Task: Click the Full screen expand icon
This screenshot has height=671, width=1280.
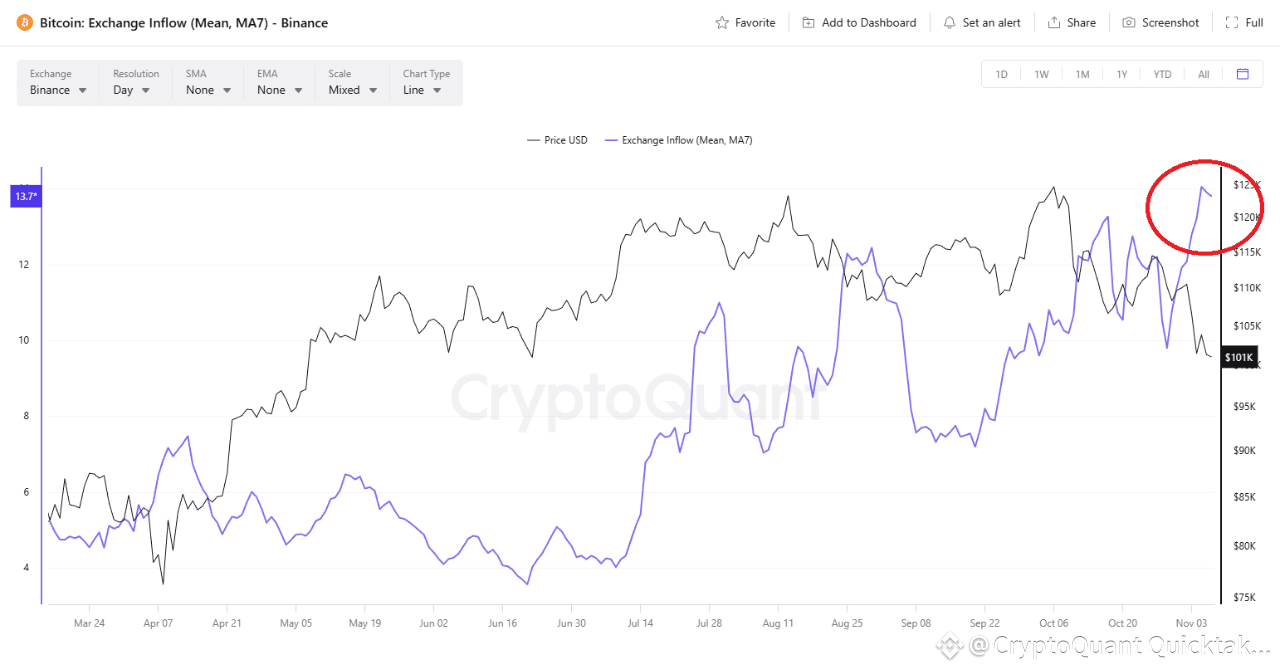Action: tap(1230, 23)
